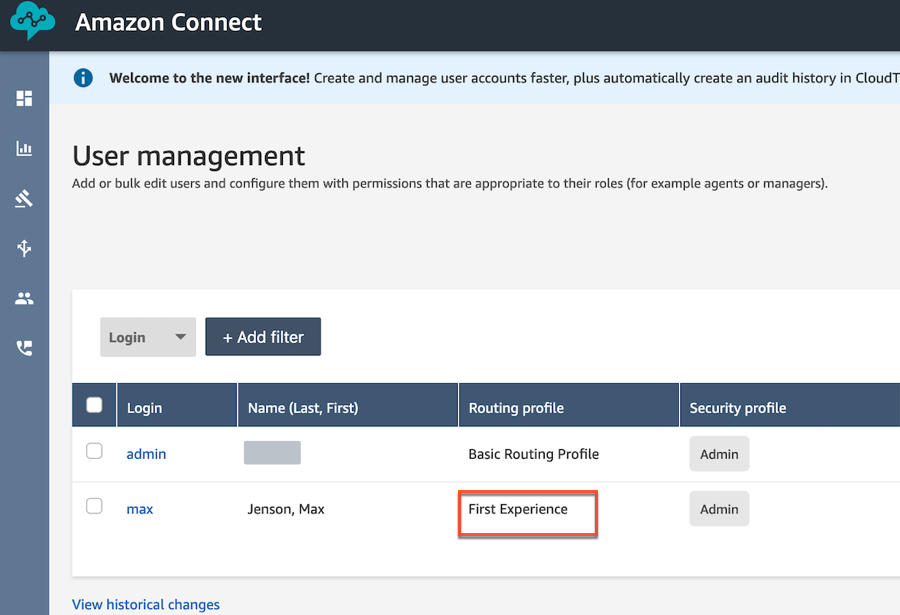Open the Phone channels sidebar icon
Image resolution: width=900 pixels, height=615 pixels.
(x=24, y=348)
